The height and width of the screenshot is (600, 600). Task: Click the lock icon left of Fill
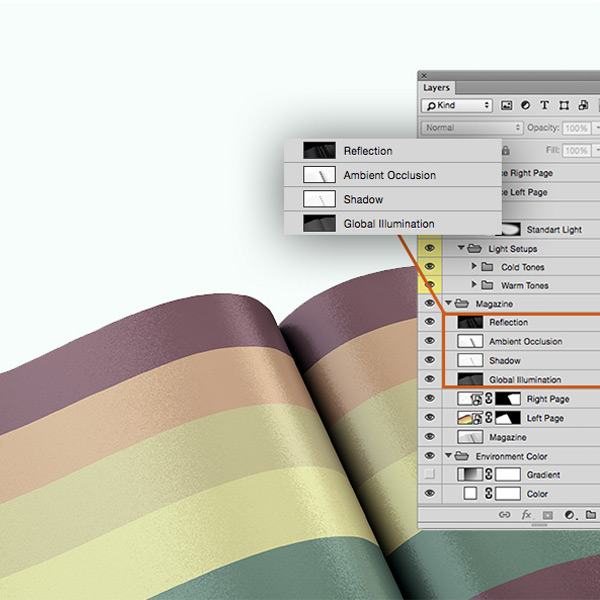tap(505, 150)
